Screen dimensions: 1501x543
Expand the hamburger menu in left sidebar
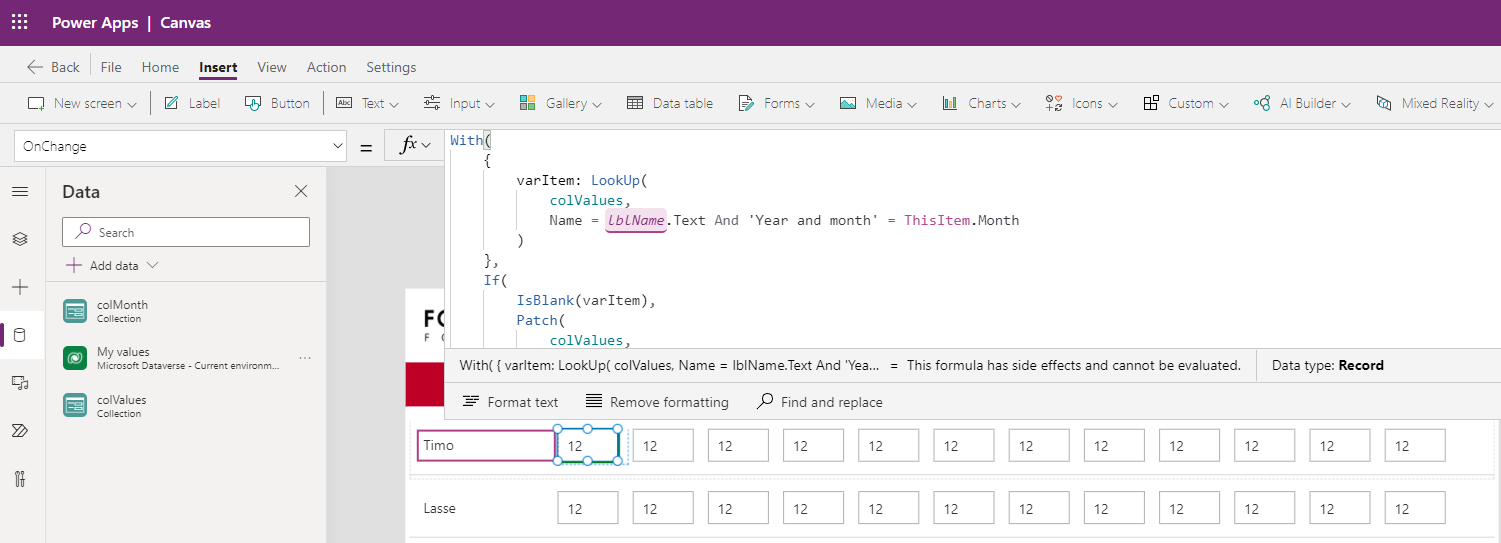[x=20, y=192]
